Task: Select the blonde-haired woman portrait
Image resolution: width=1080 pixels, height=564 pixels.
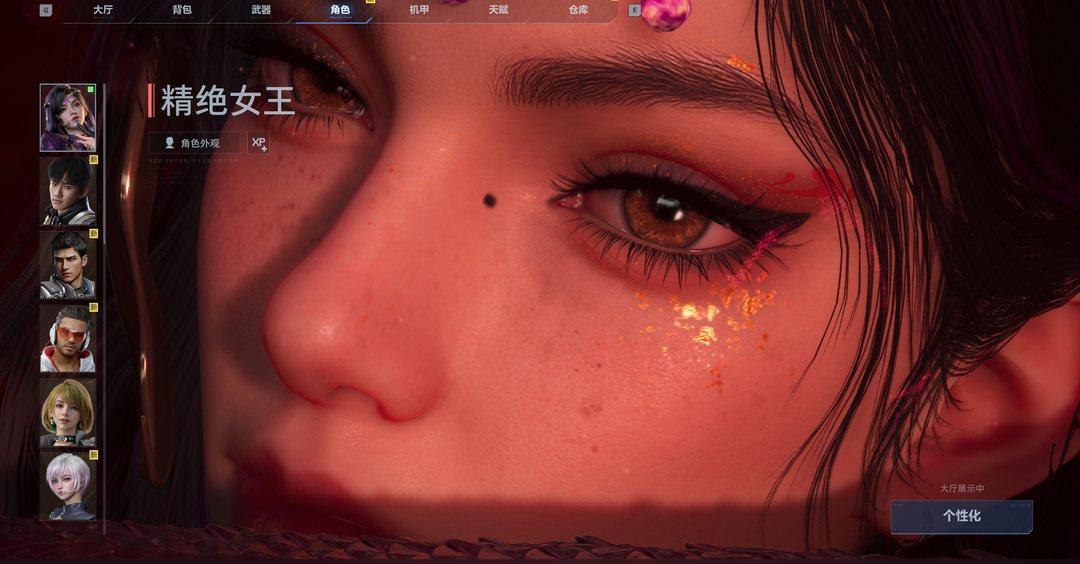Action: click(68, 412)
